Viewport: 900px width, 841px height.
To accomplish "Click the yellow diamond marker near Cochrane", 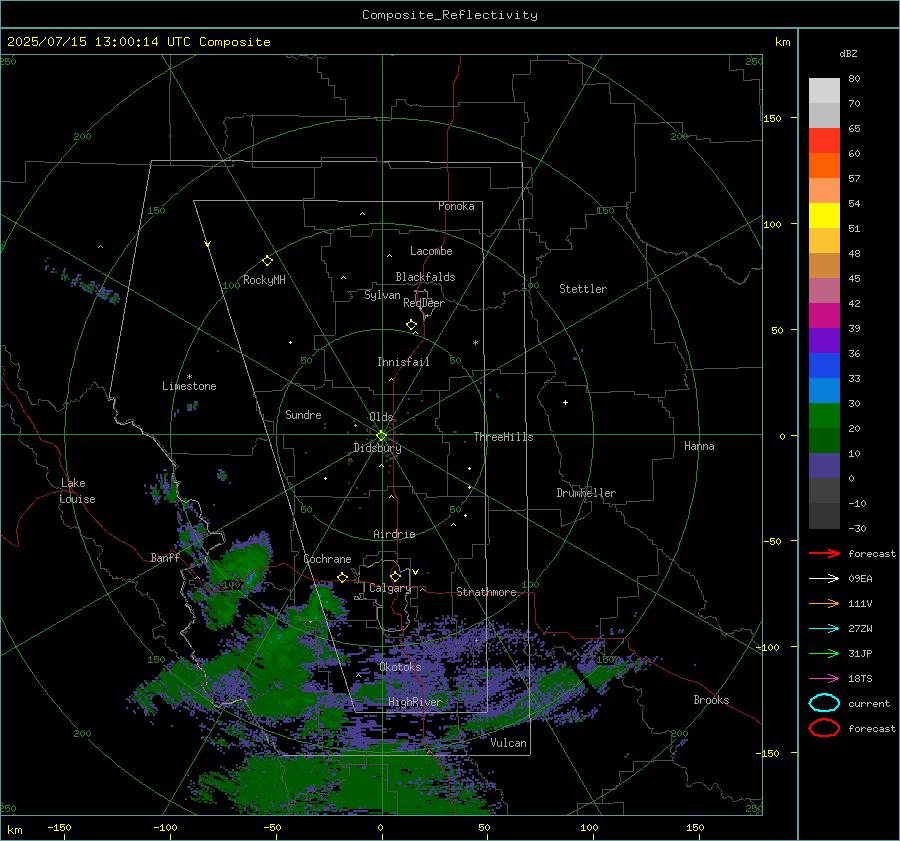I will (x=342, y=577).
